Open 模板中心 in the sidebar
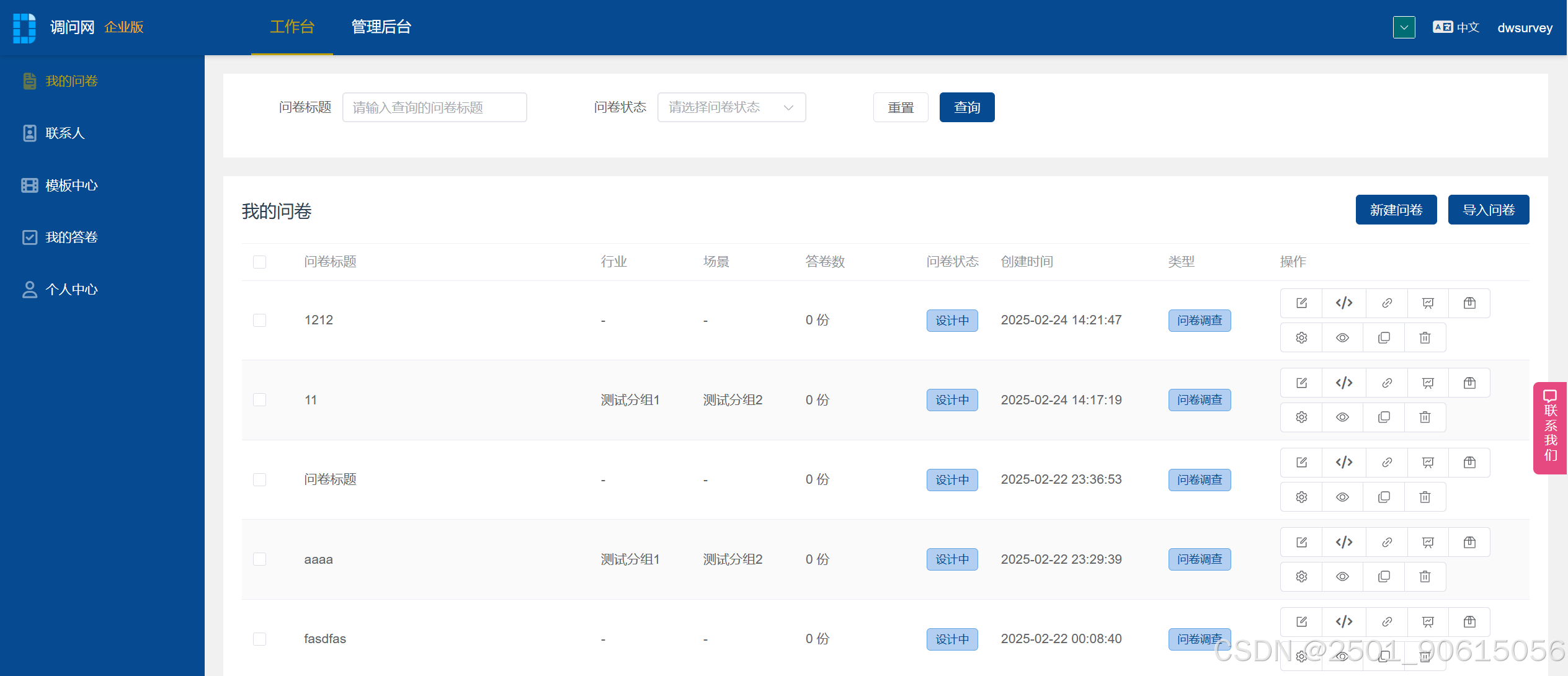Viewport: 1568px width, 676px height. tap(71, 185)
